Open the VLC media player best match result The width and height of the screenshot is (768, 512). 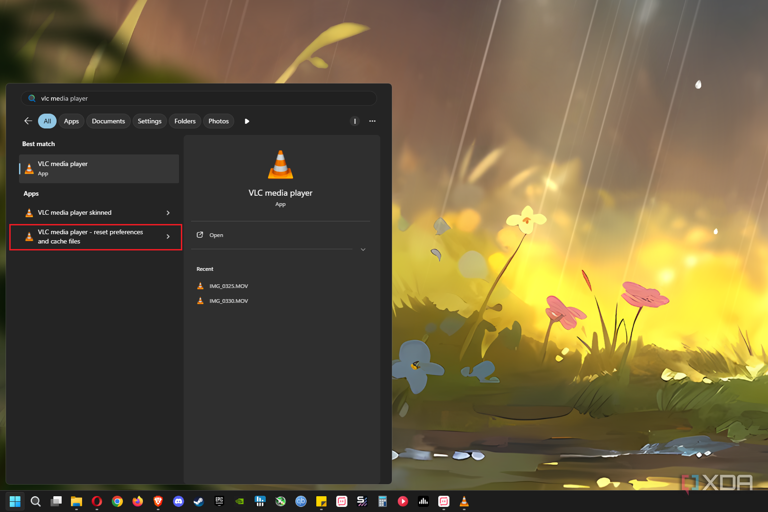pyautogui.click(x=99, y=169)
